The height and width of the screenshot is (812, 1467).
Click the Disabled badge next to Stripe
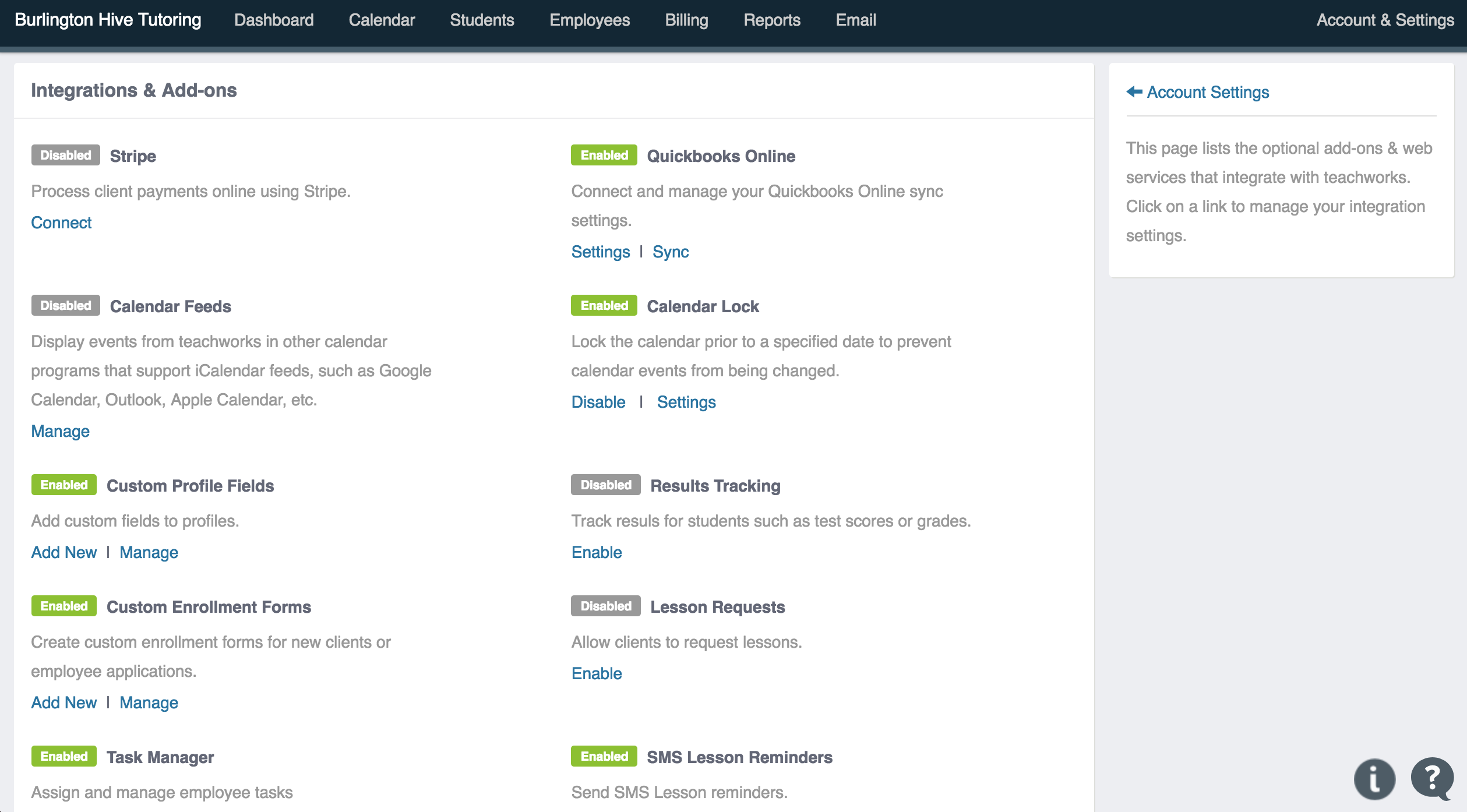66,155
